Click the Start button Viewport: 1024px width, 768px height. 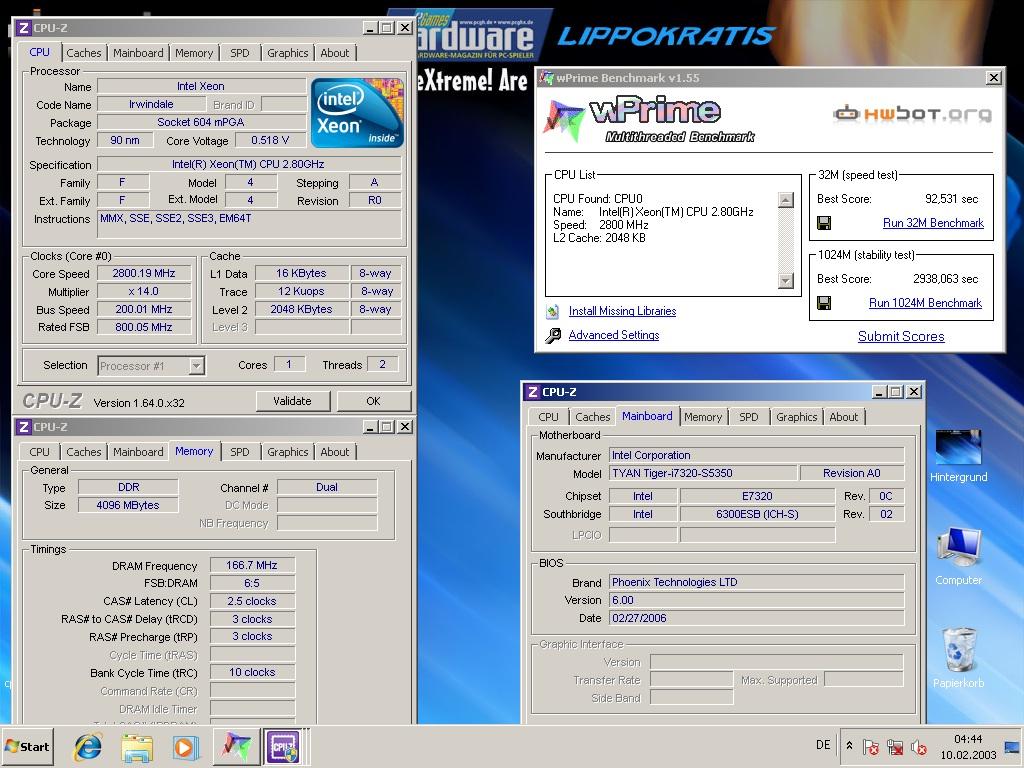pos(27,746)
